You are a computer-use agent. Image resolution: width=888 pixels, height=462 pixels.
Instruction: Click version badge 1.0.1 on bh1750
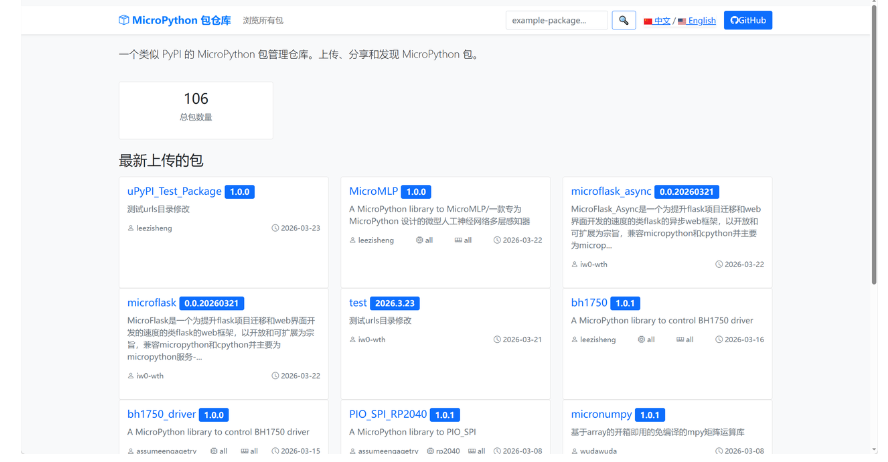pos(625,303)
